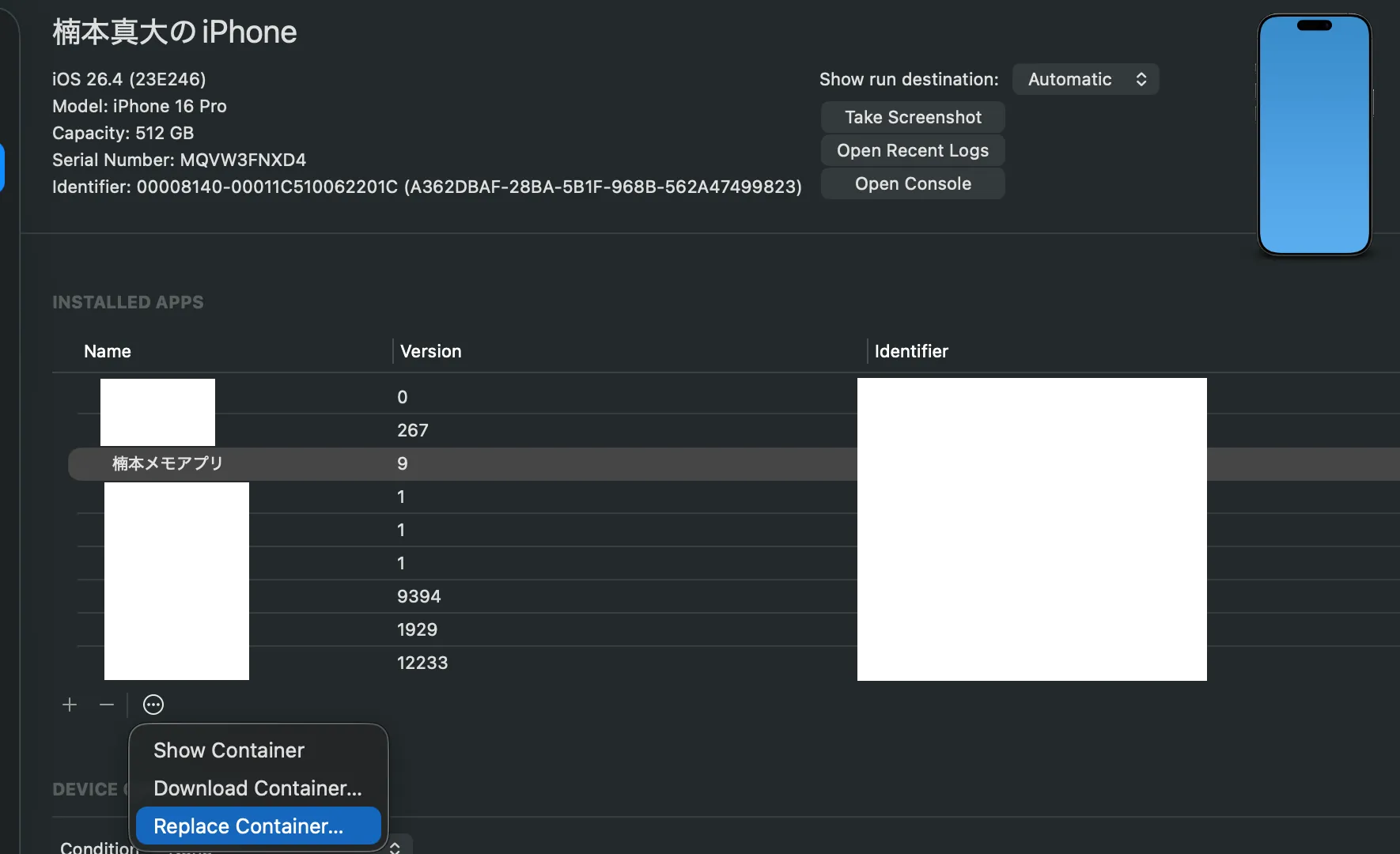
Task: Click the Serial Number MQVW3FNXD4 text
Action: coord(179,160)
